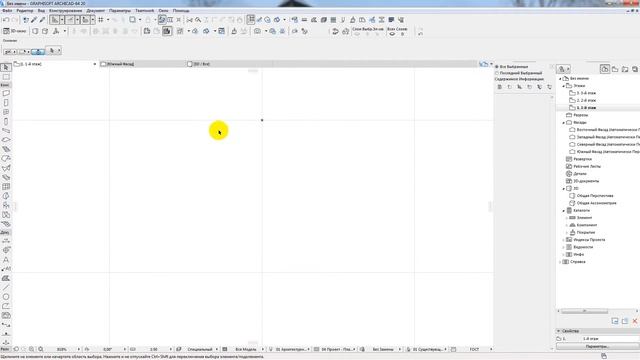Viewport: 640px width, 360px height.
Task: Select the Column tool
Action: pos(6,121)
